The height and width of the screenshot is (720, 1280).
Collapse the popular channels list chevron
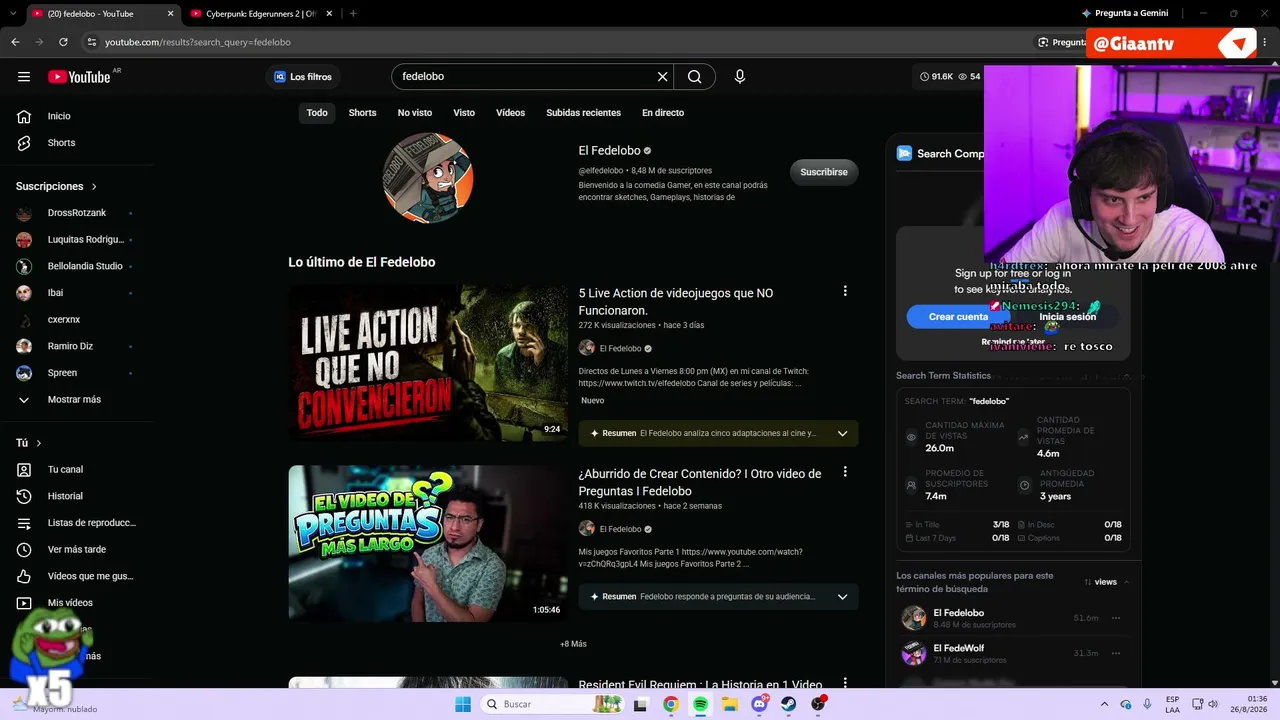click(1127, 582)
